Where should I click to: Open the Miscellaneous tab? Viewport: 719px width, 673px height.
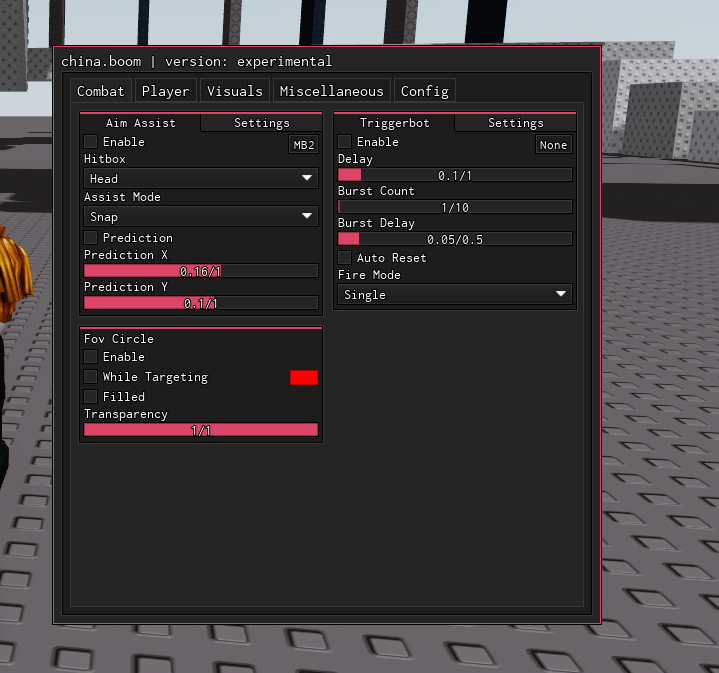(x=332, y=91)
